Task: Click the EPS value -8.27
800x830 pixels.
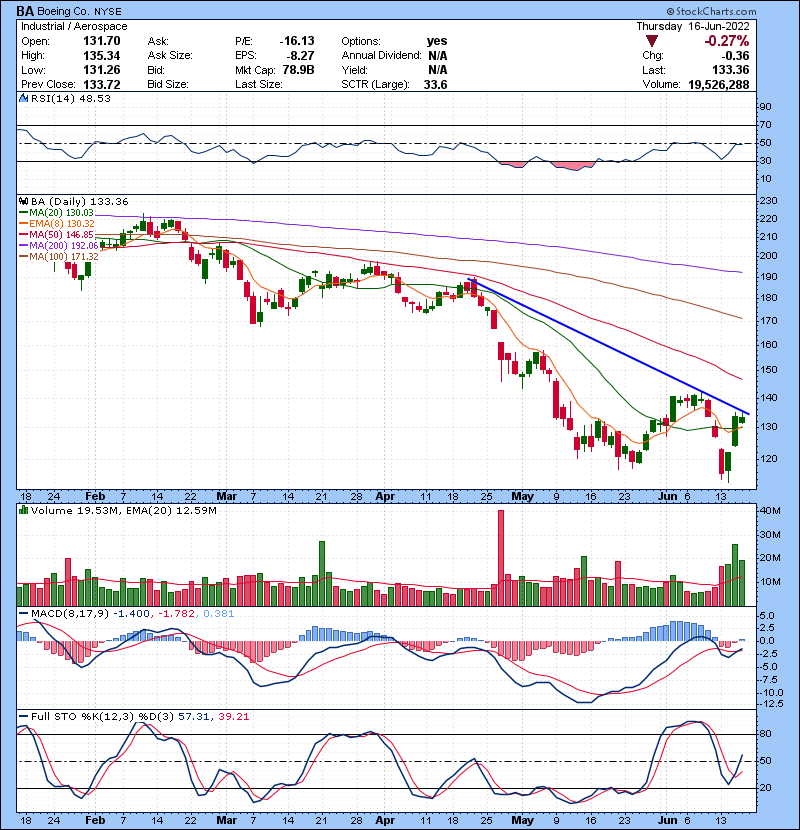Action: pos(300,56)
